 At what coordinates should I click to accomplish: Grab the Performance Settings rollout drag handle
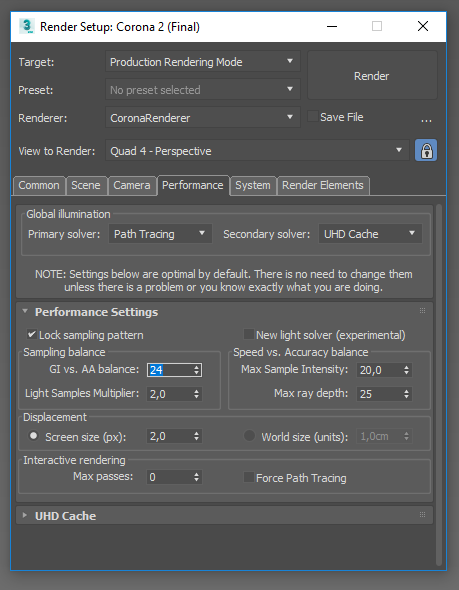click(x=423, y=311)
